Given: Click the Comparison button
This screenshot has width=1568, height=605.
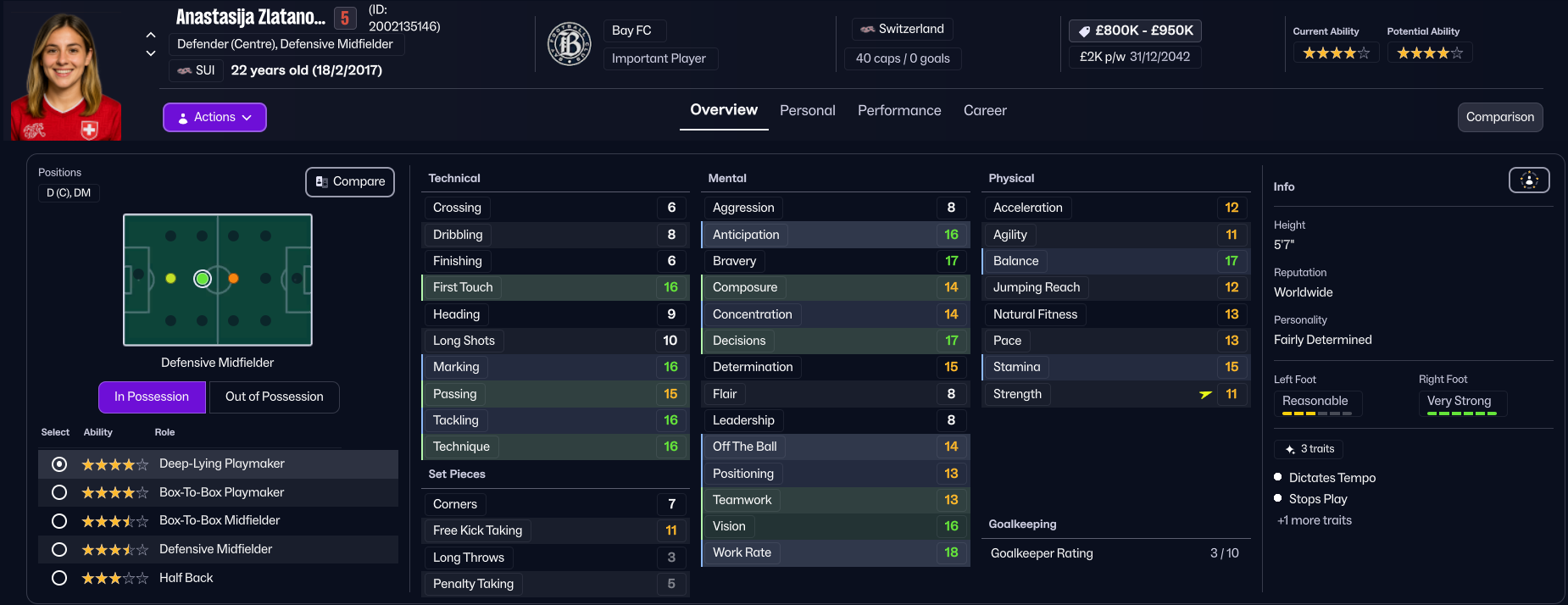Looking at the screenshot, I should (1499, 118).
